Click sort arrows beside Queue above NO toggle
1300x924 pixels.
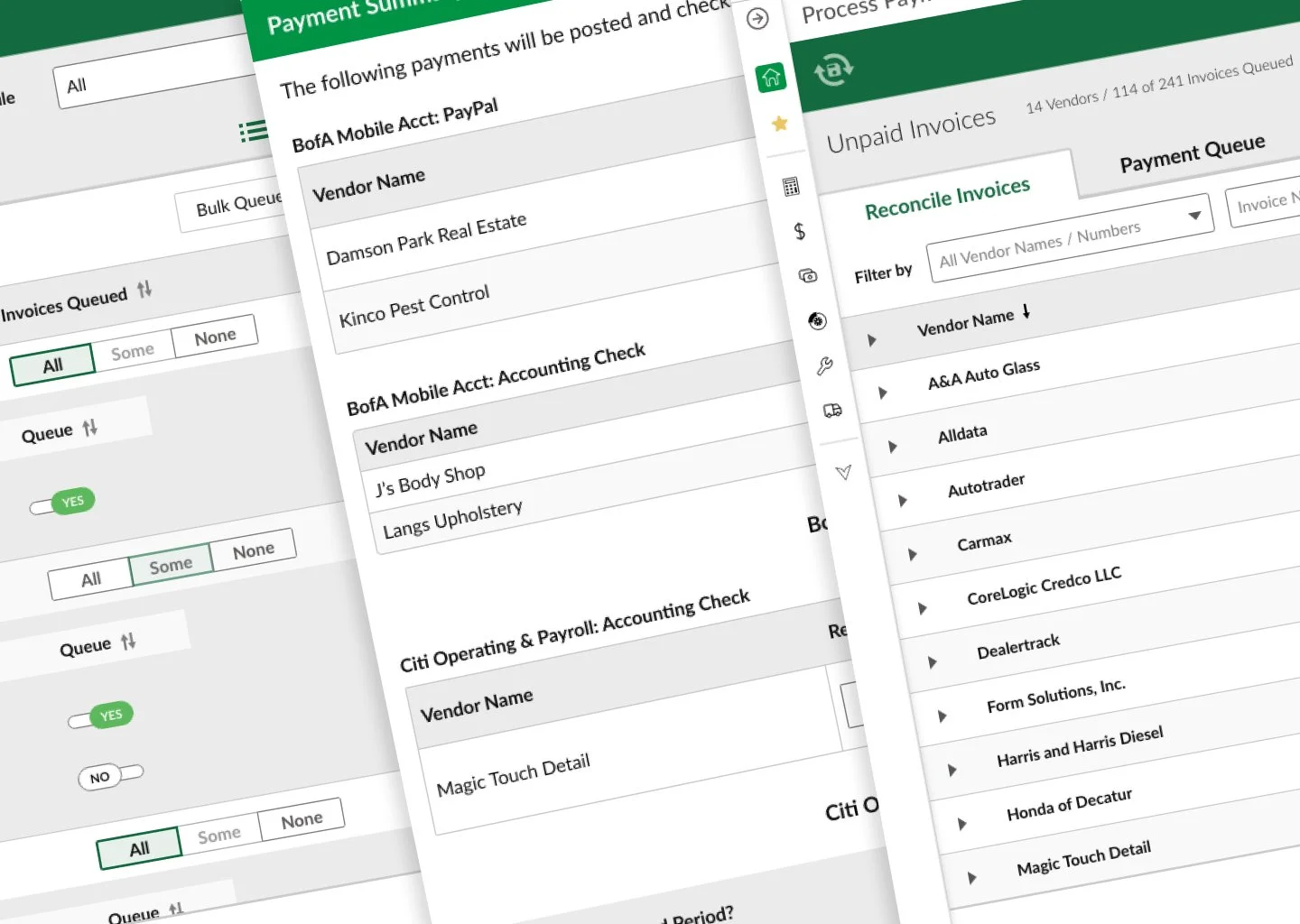click(x=128, y=642)
